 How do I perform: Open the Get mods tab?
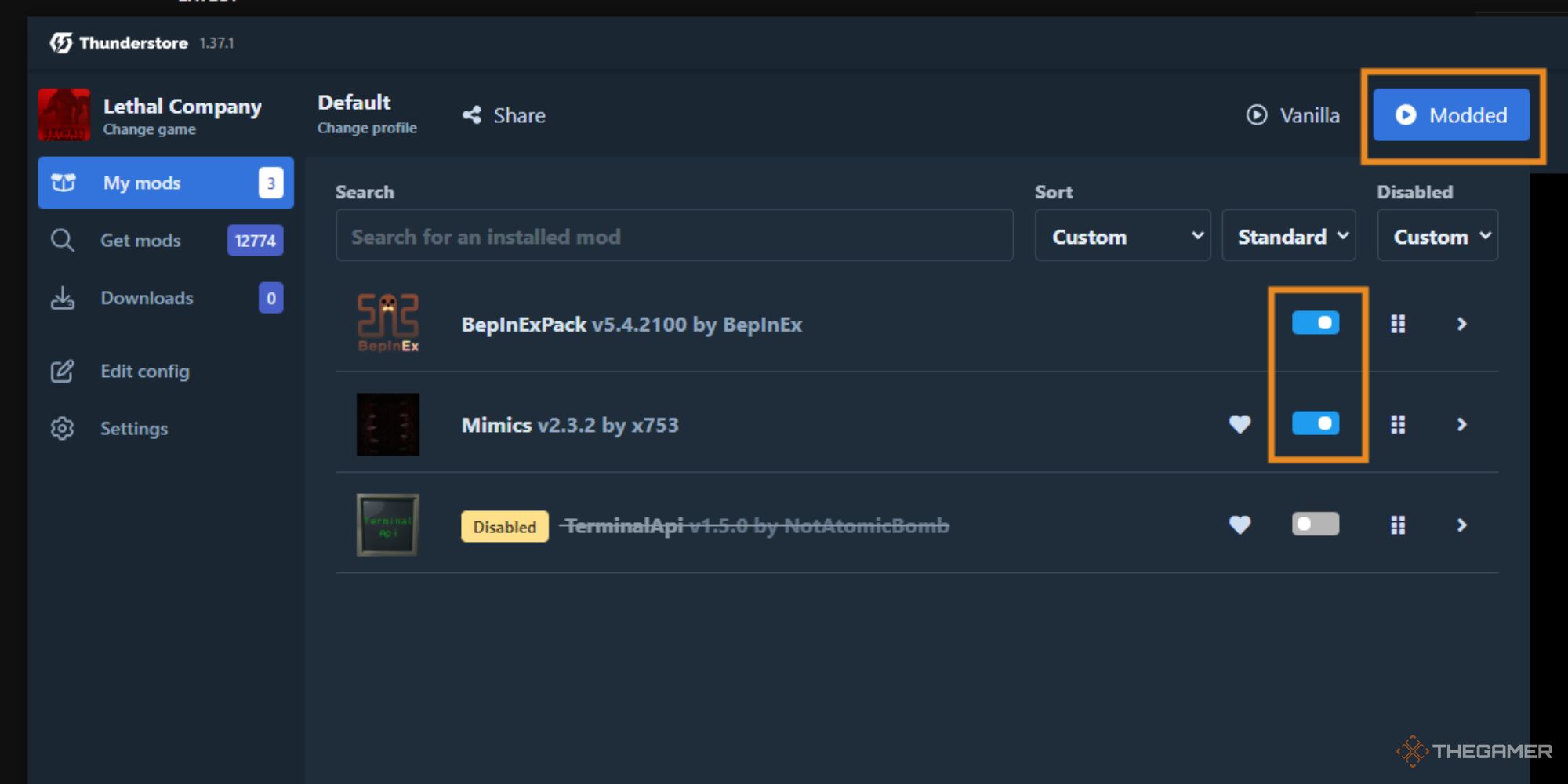(x=165, y=240)
